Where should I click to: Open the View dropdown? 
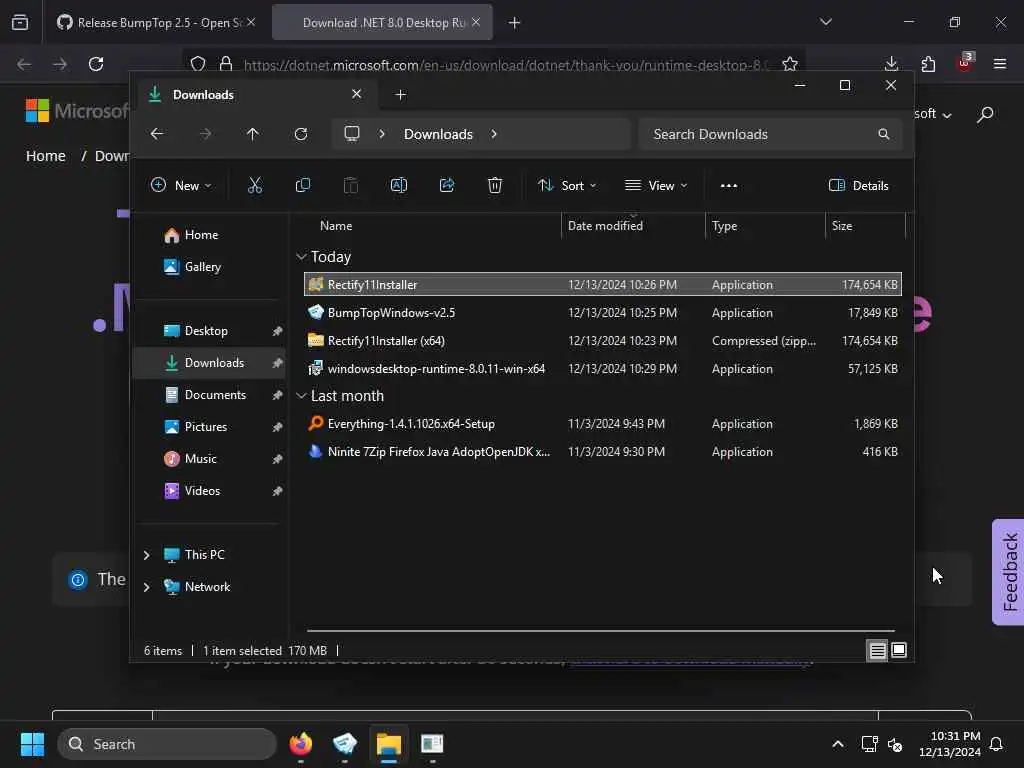click(x=656, y=185)
